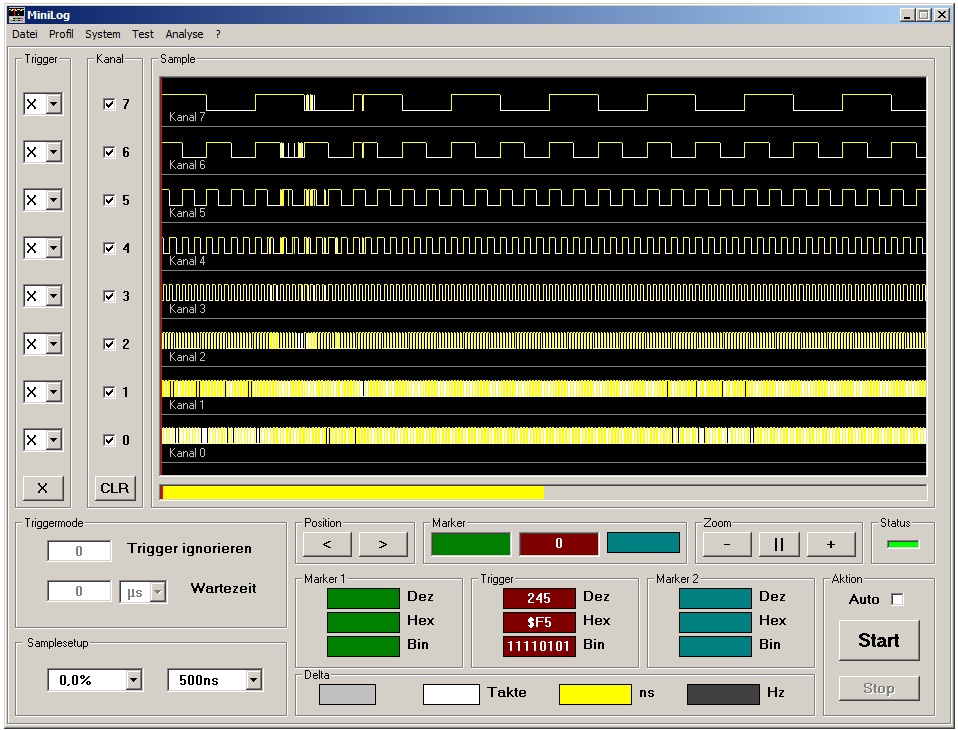The image size is (958, 730).
Task: Open the 500ns sample rate dropdown
Action: click(x=254, y=680)
